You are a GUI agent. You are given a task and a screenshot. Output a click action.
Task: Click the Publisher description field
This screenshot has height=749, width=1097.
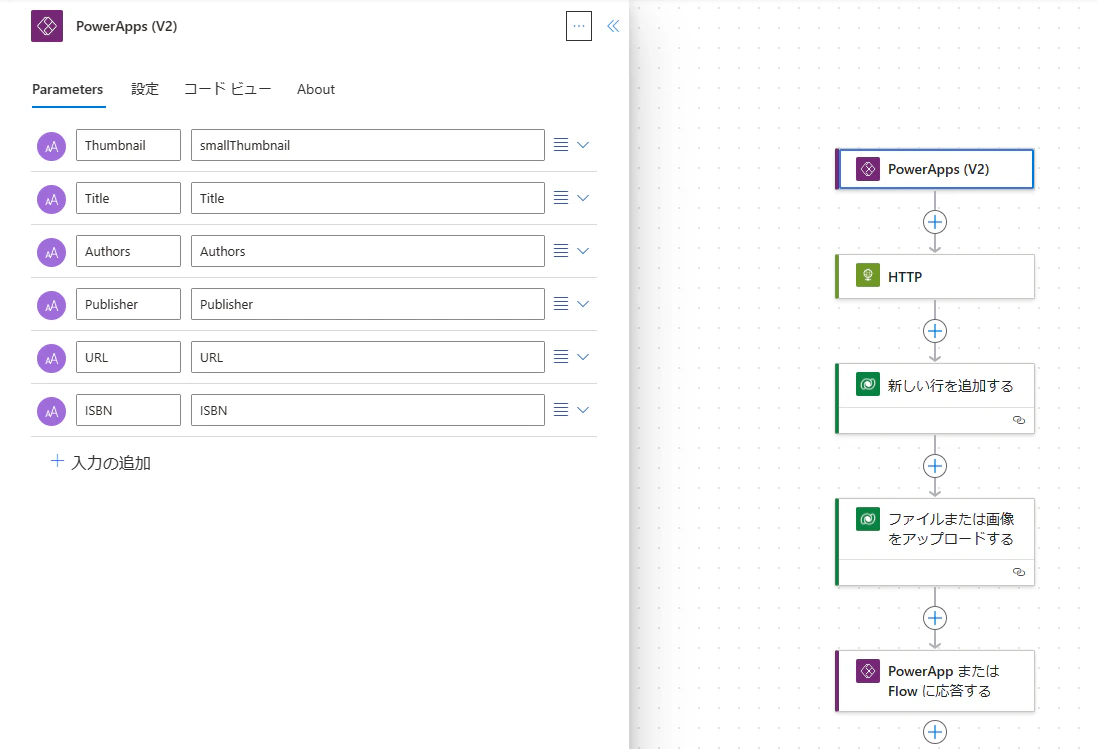(x=367, y=304)
